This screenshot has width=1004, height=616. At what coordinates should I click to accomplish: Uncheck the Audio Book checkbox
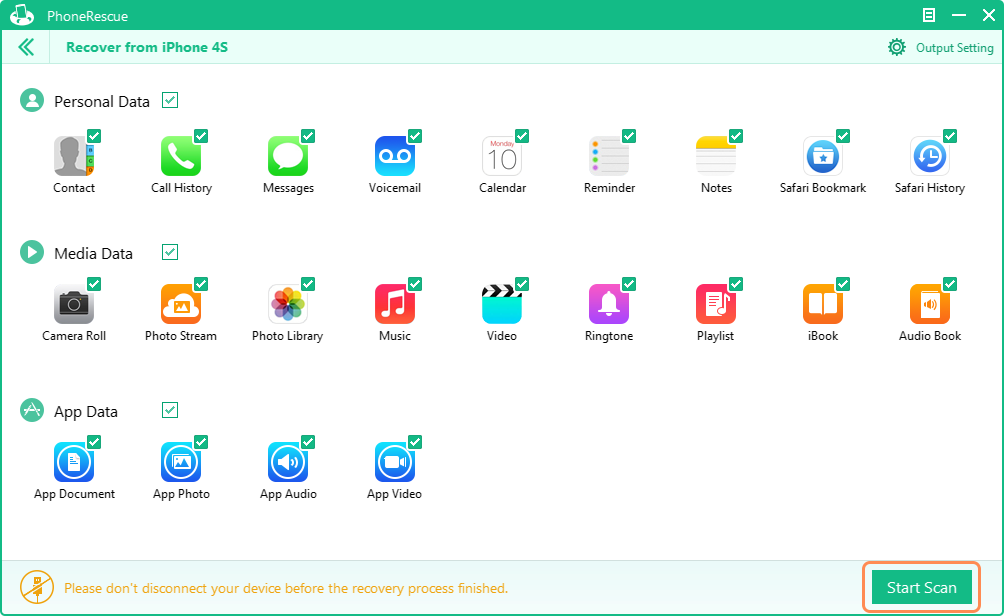[950, 284]
